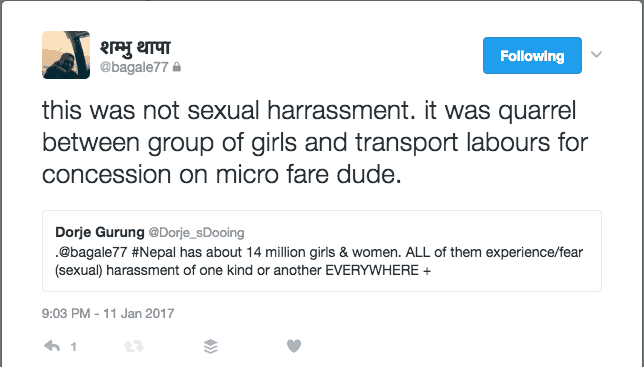Click the reply arrow icon

(52, 346)
